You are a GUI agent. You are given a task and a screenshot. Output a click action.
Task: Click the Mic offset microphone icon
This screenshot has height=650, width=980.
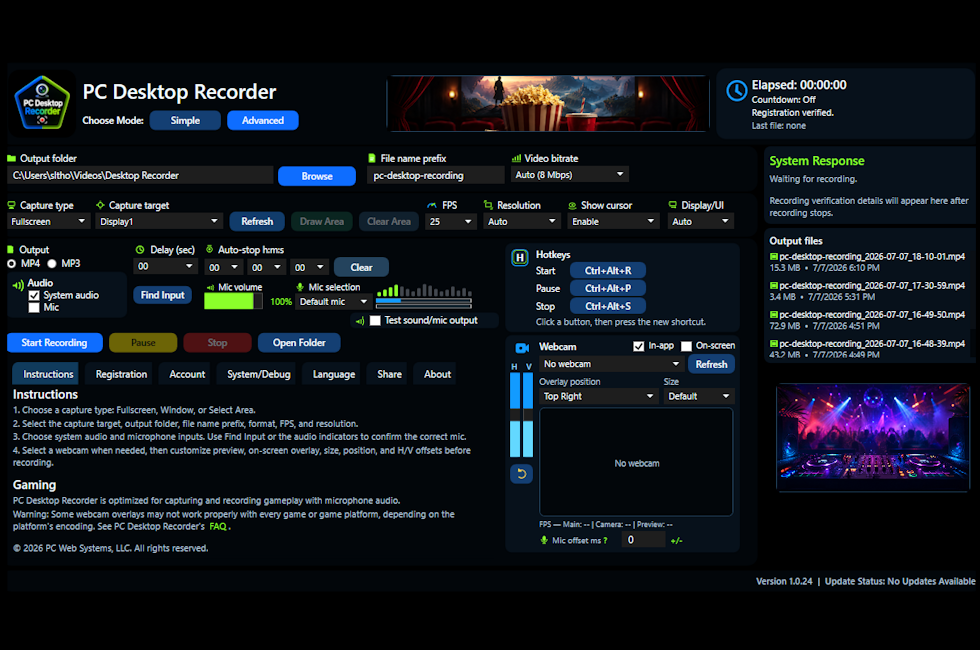coord(544,540)
